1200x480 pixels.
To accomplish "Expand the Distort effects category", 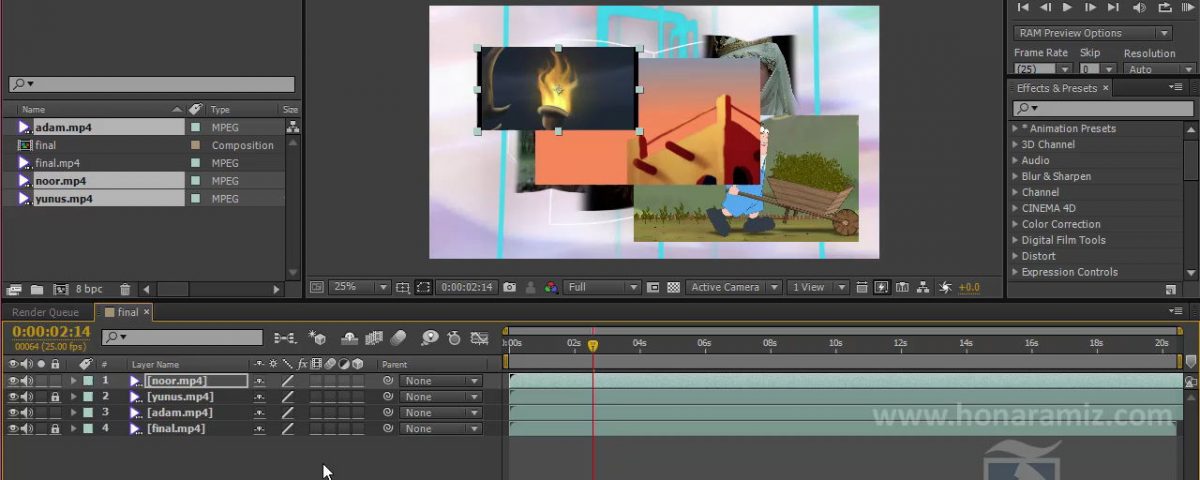I will click(x=1015, y=256).
